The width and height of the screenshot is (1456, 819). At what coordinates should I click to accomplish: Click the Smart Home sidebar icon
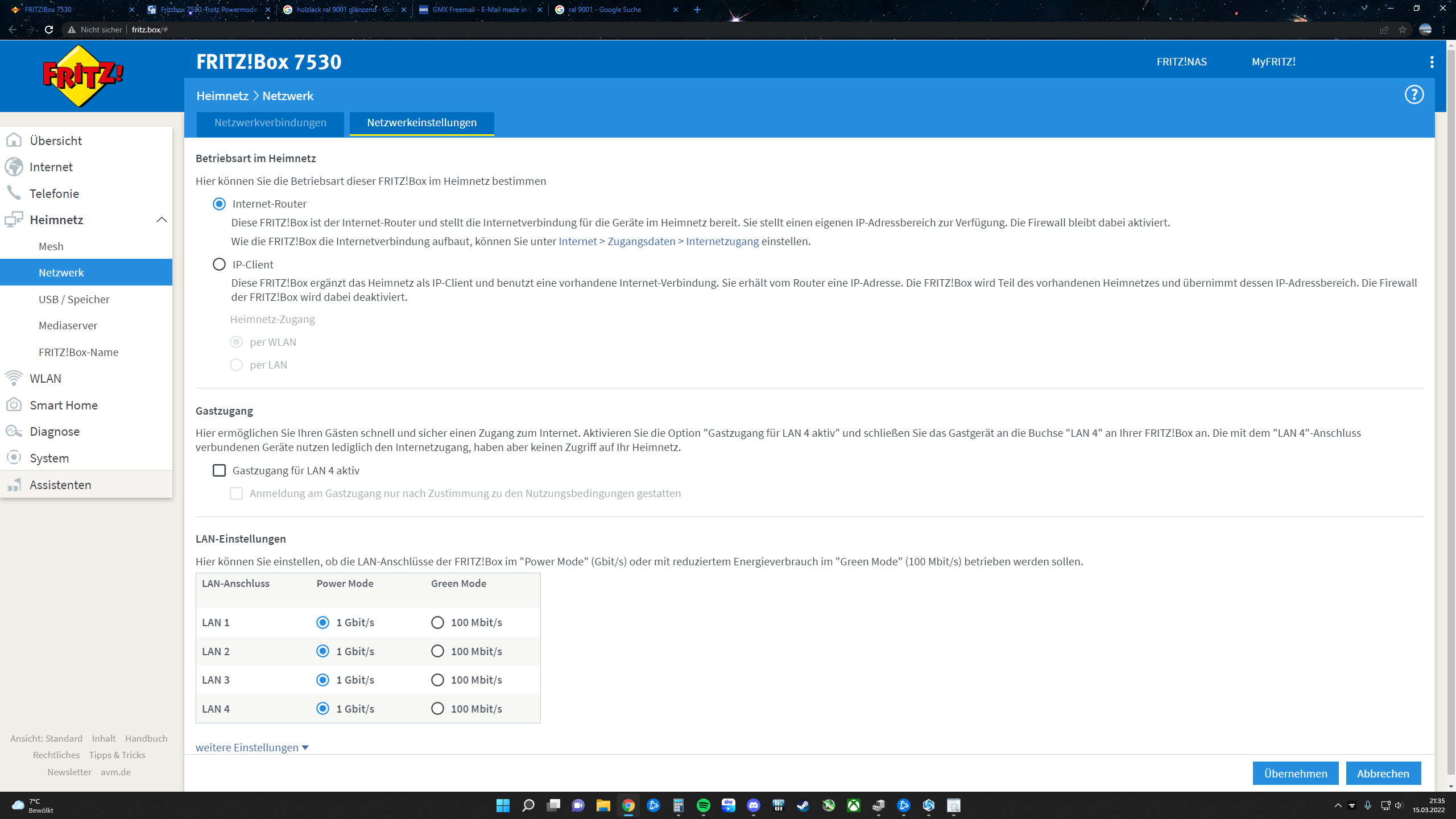click(x=14, y=405)
